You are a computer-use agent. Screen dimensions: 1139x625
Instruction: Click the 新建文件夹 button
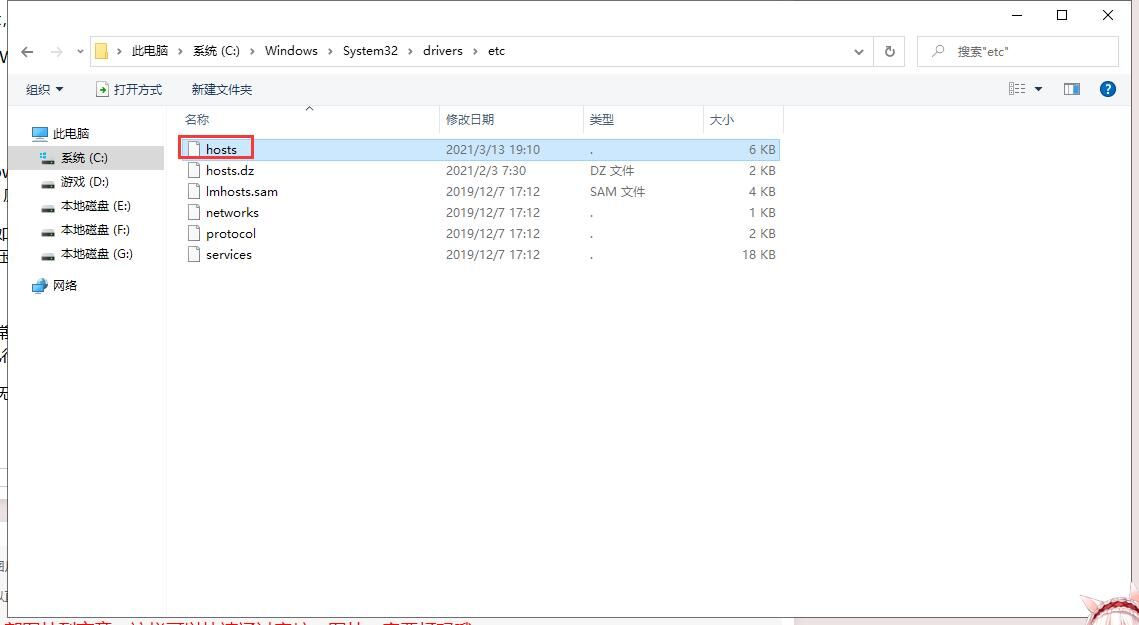[221, 89]
